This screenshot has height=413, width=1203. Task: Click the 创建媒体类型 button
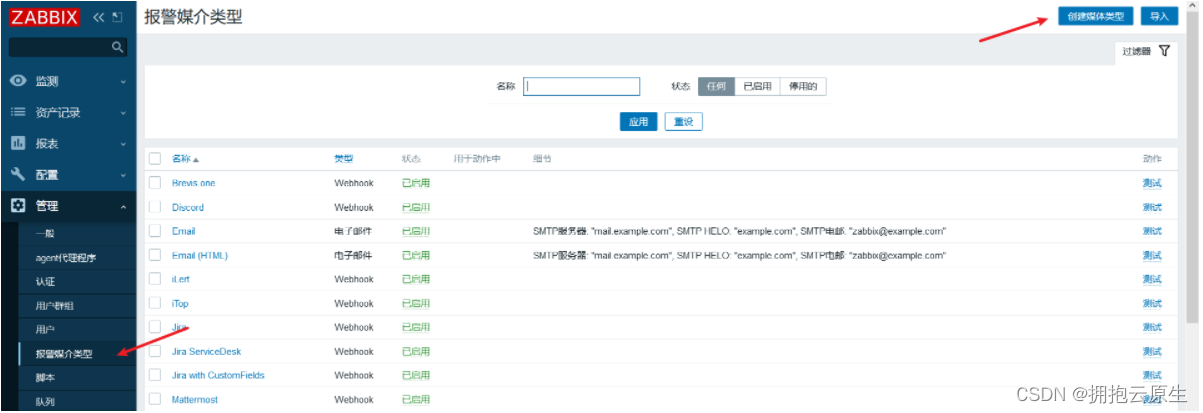click(x=1095, y=16)
